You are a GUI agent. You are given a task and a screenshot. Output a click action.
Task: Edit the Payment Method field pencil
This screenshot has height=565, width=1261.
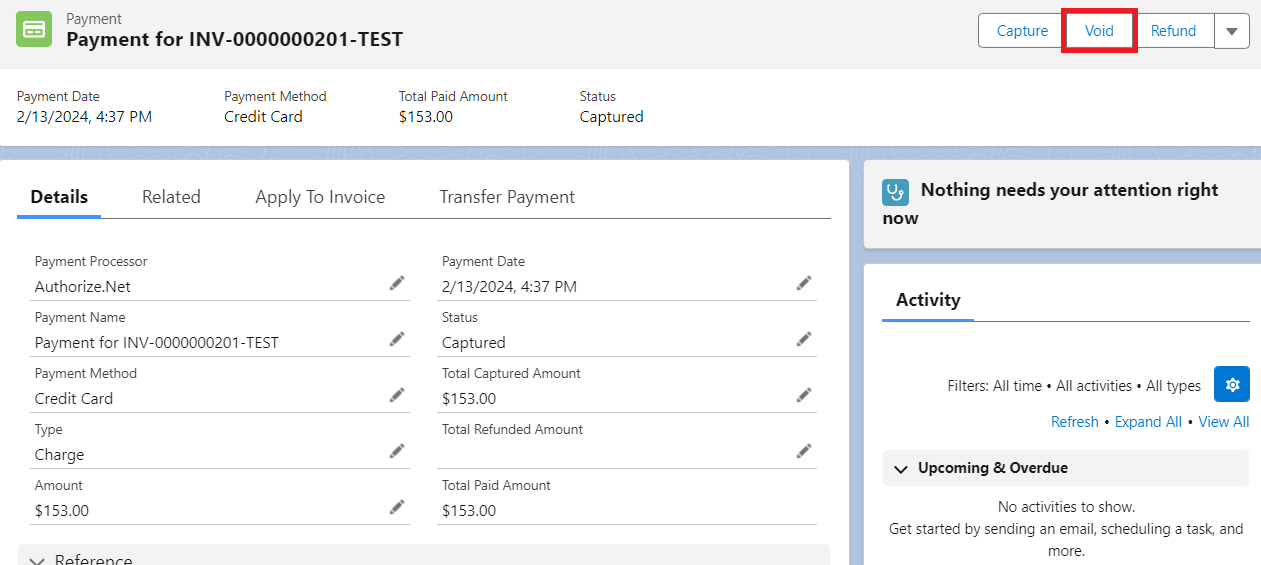[x=397, y=395]
